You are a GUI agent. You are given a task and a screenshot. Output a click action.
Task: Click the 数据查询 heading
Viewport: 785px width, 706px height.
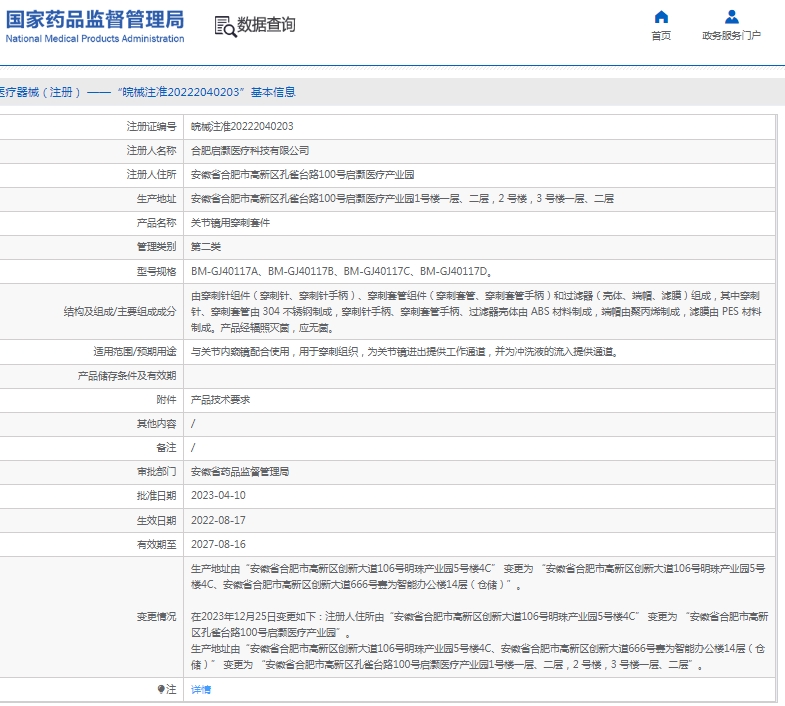click(x=266, y=25)
